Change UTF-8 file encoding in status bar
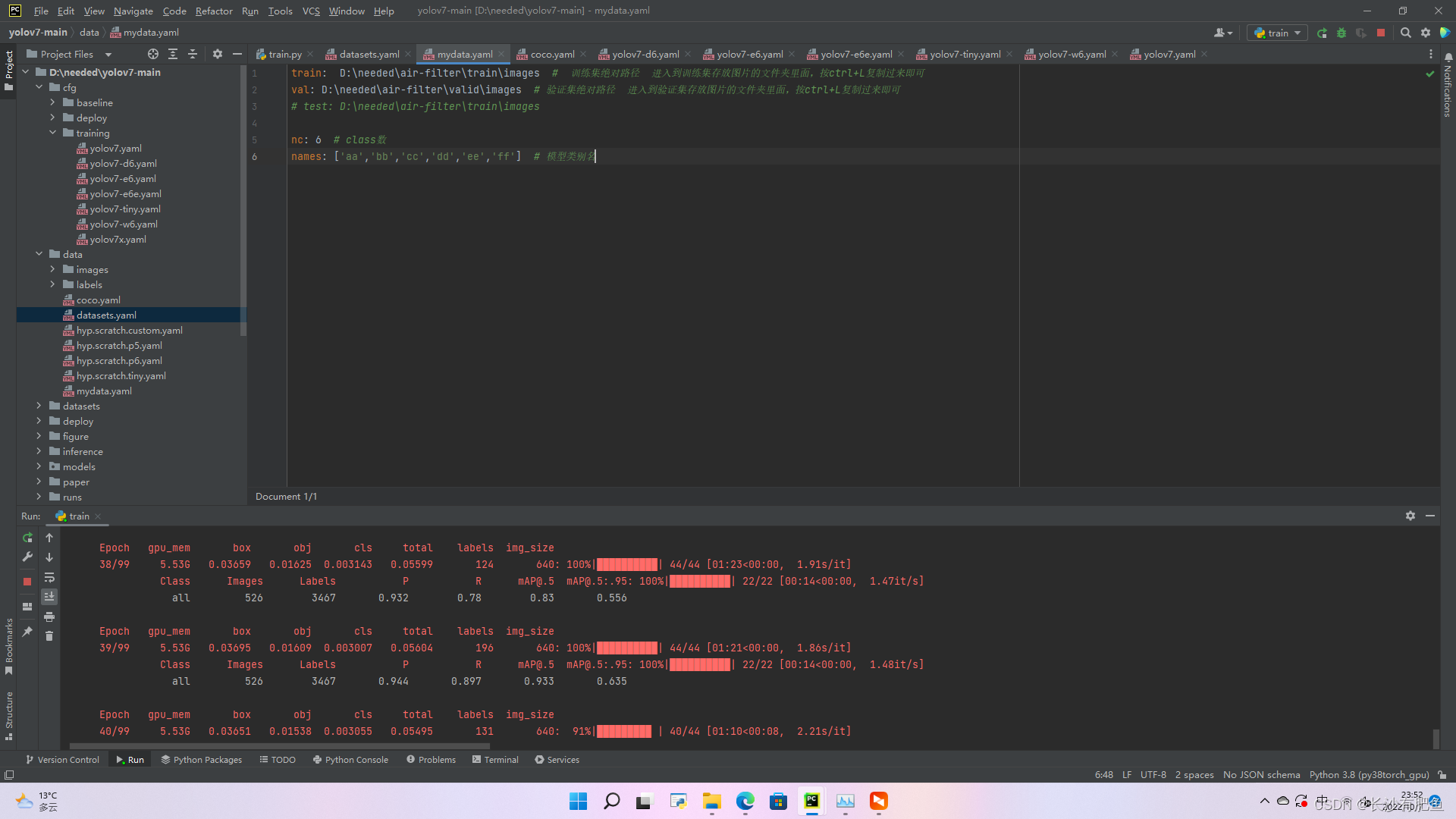The image size is (1456, 819). 1153,774
